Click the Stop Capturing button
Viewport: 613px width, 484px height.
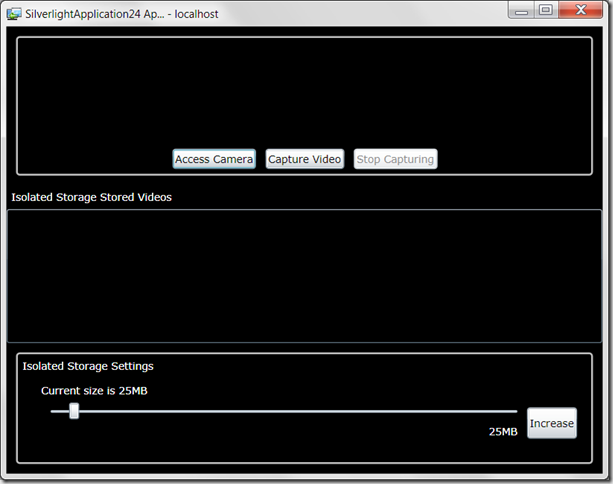[x=395, y=159]
